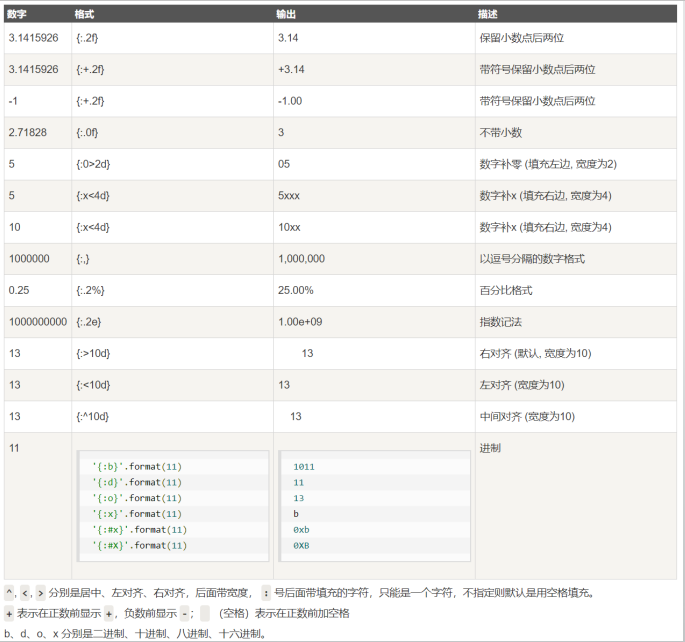This screenshot has height=642, width=685.
Task: Click the format {:>10d}
Action: tap(93, 353)
